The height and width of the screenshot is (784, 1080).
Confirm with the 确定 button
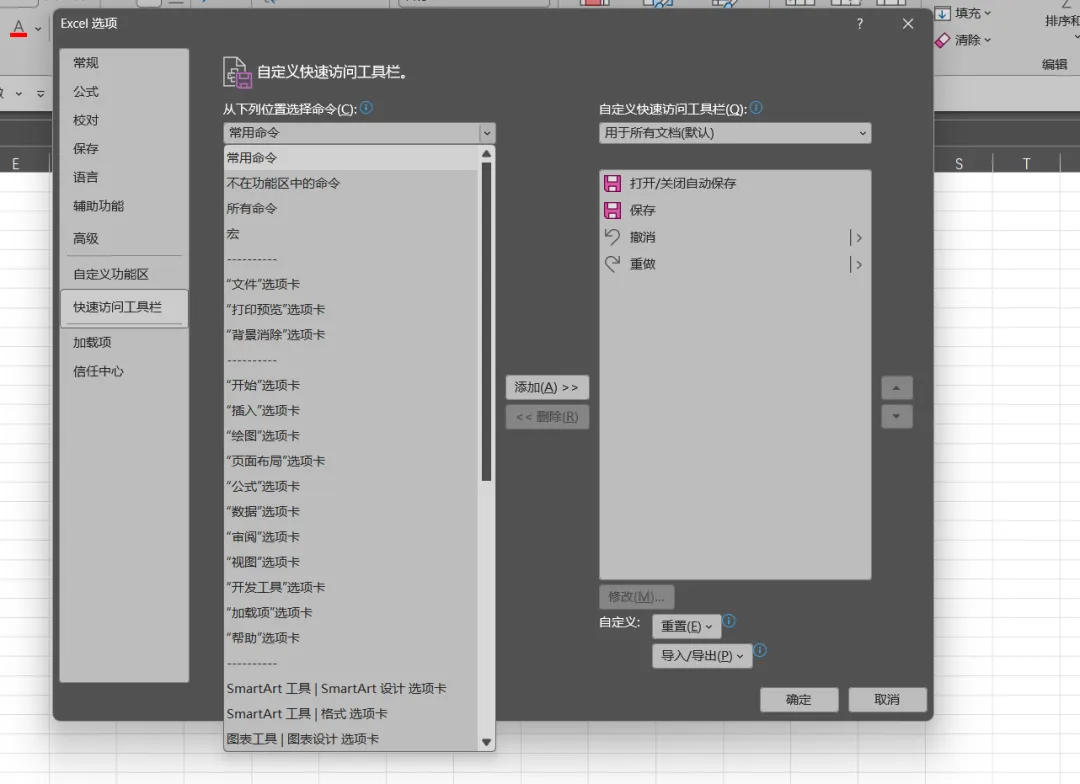799,700
